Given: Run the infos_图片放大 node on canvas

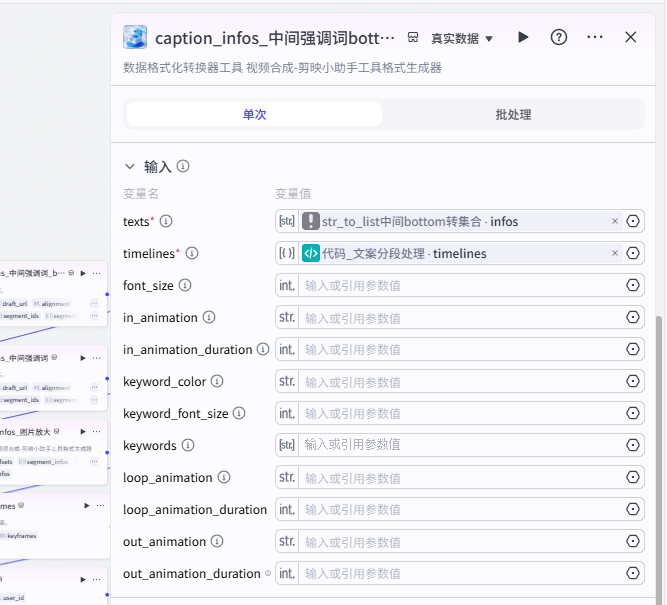Looking at the screenshot, I should (x=83, y=432).
